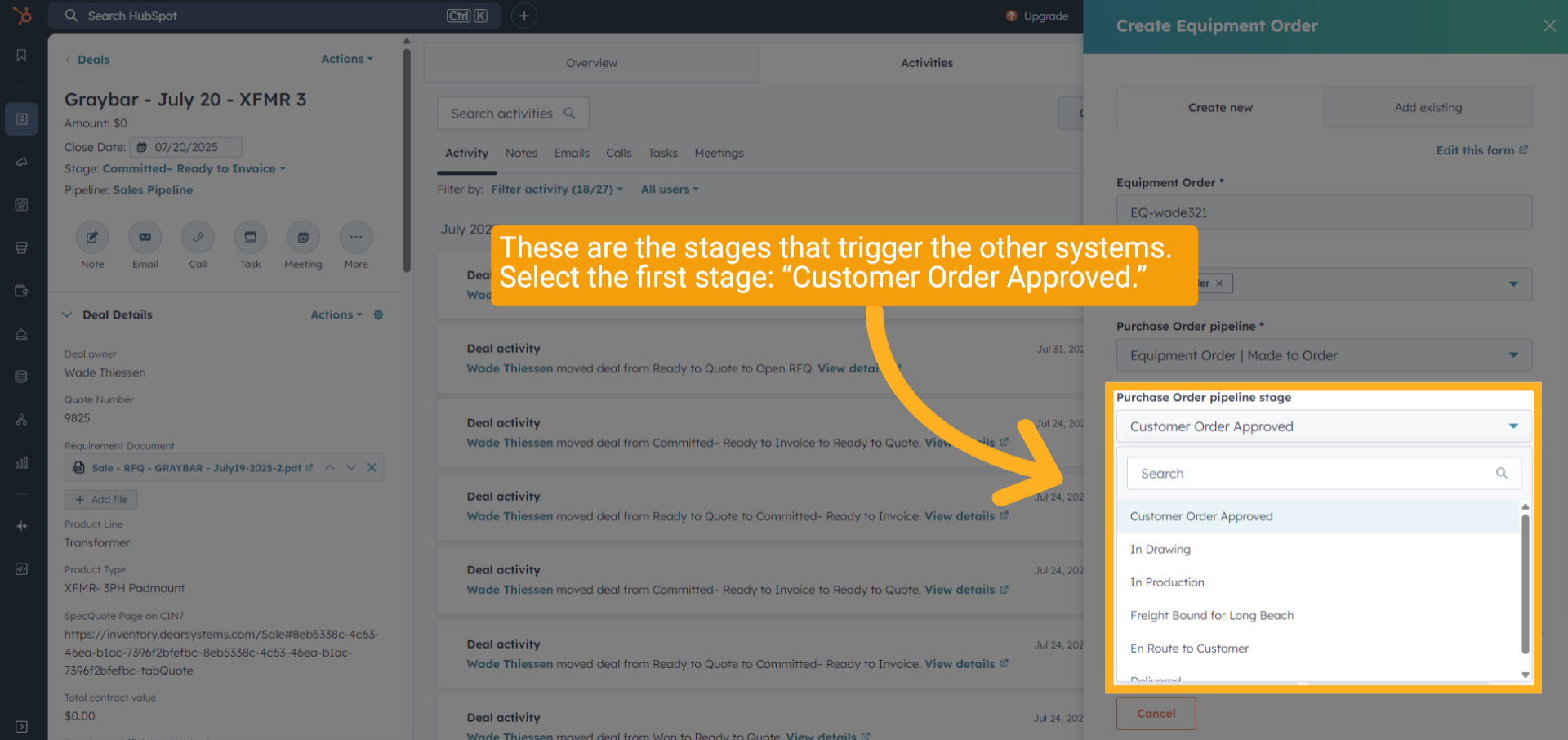Switch to the Activities tab
The width and height of the screenshot is (1568, 740).
[927, 63]
